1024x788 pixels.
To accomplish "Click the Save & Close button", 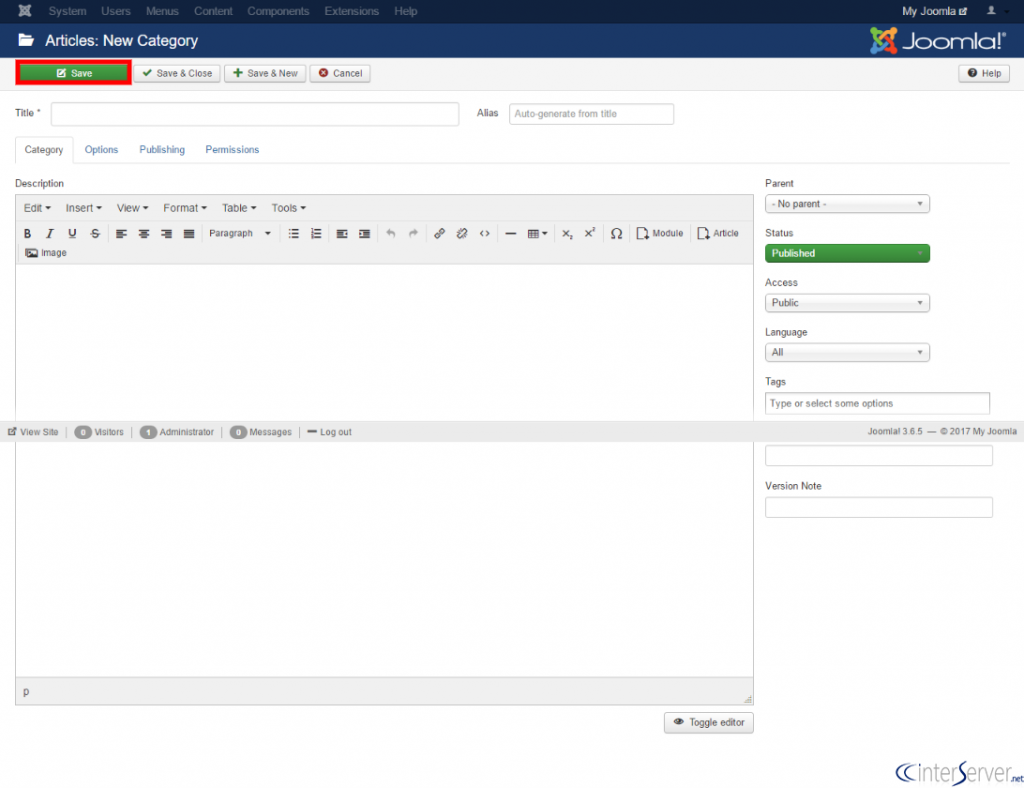I will tap(177, 73).
